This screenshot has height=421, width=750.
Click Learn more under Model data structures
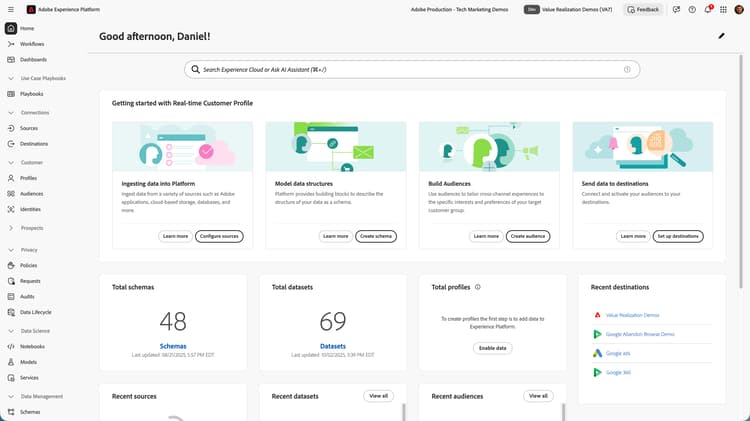[x=336, y=236]
